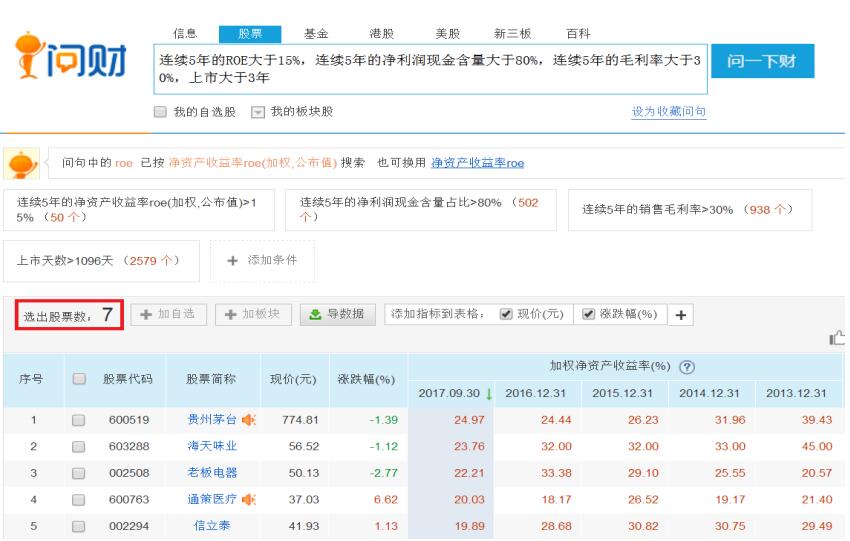Viewport: 850px width, 541px height.
Task: Click ROE value 39.43
Action: pos(817,420)
